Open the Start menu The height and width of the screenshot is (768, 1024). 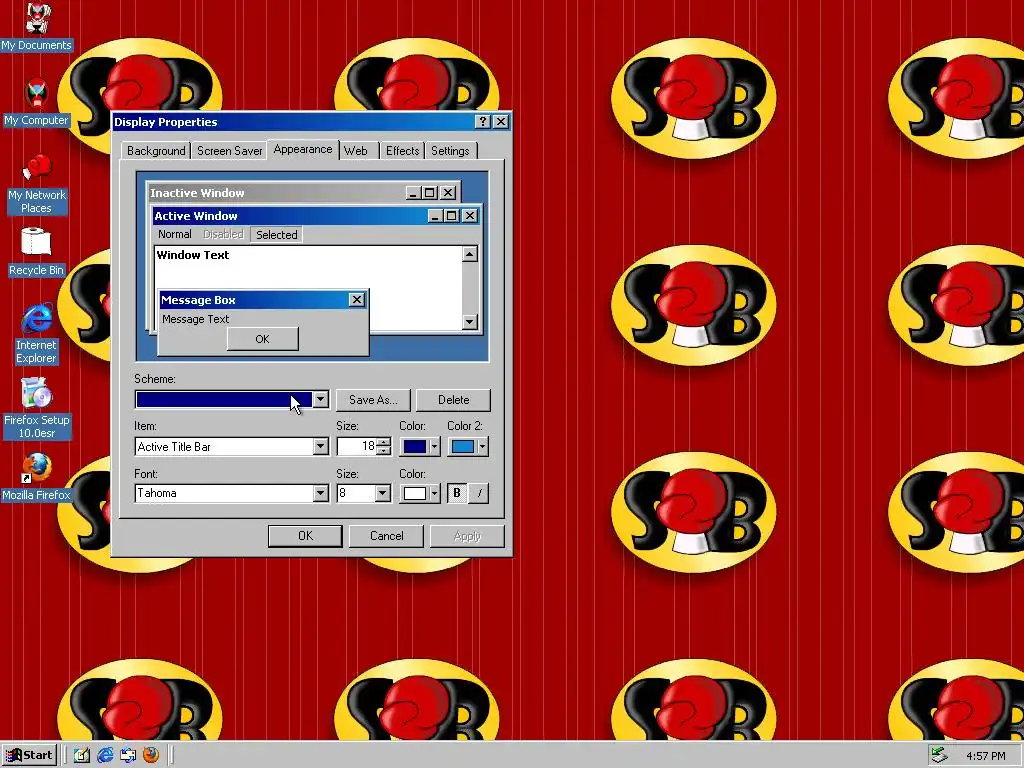tap(29, 755)
